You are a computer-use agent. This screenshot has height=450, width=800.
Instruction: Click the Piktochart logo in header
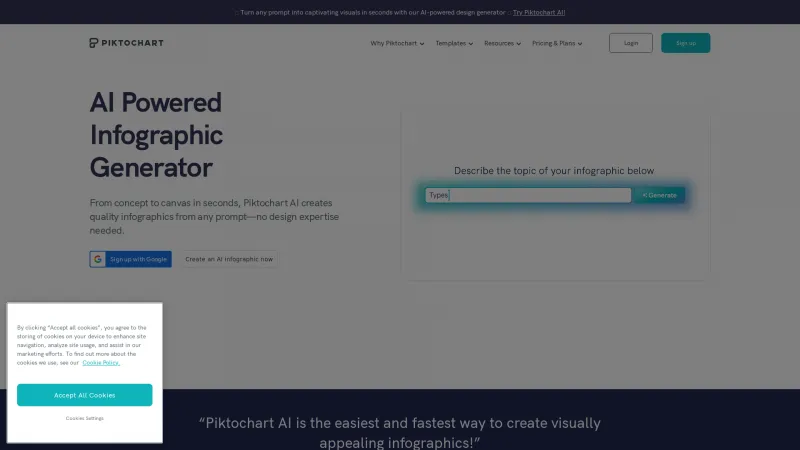[x=126, y=43]
